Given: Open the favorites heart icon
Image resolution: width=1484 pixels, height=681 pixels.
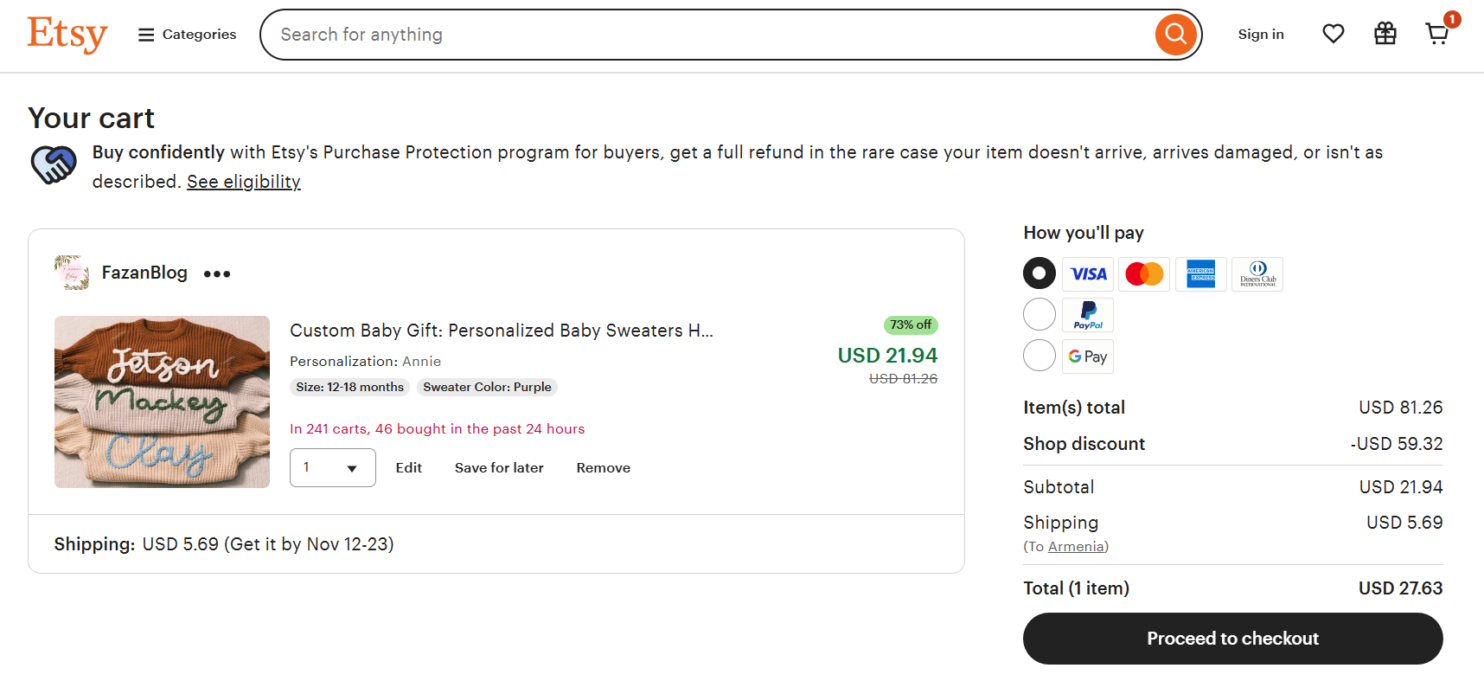Looking at the screenshot, I should (x=1333, y=33).
